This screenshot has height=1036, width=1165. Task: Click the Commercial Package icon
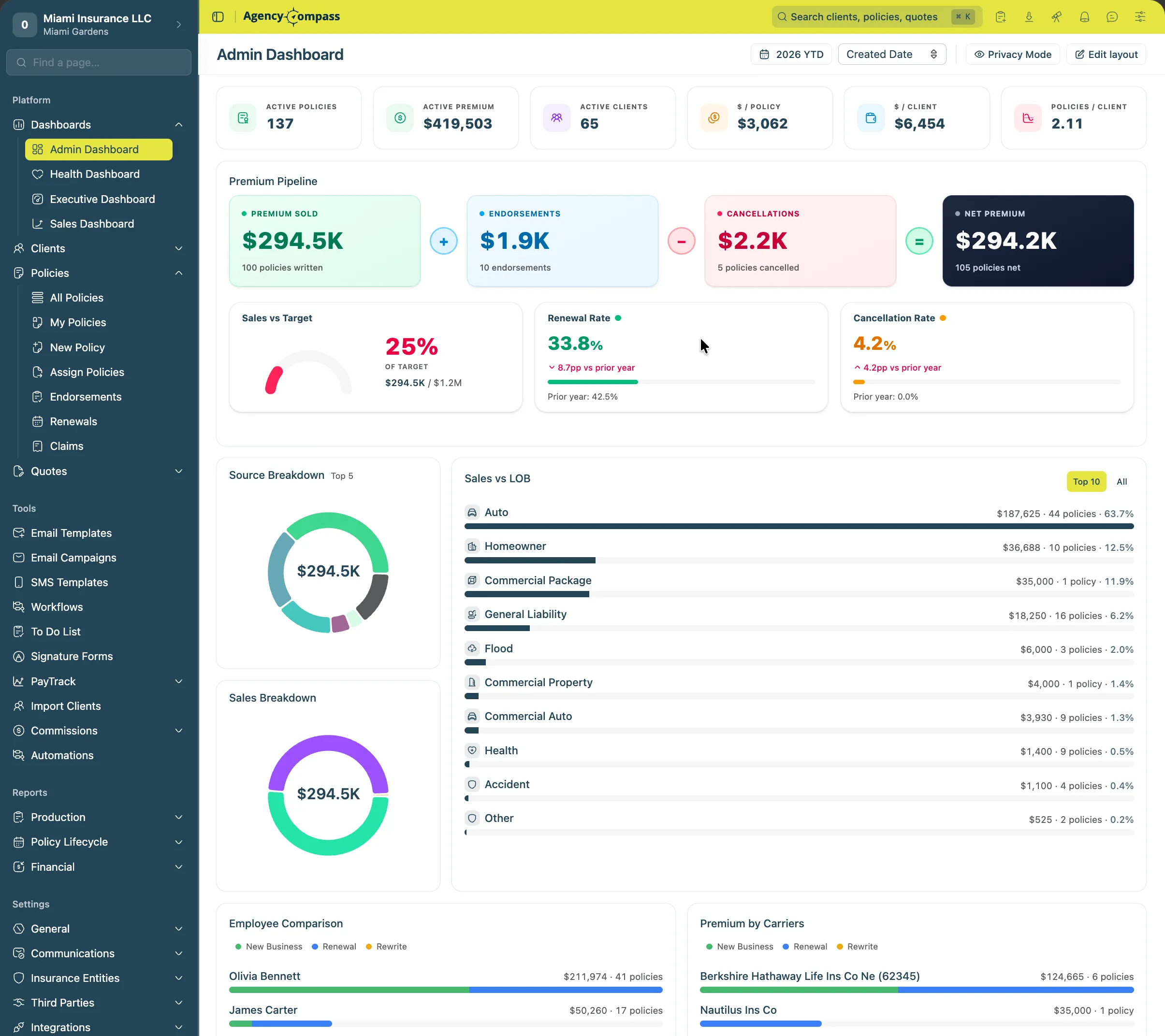pos(472,581)
